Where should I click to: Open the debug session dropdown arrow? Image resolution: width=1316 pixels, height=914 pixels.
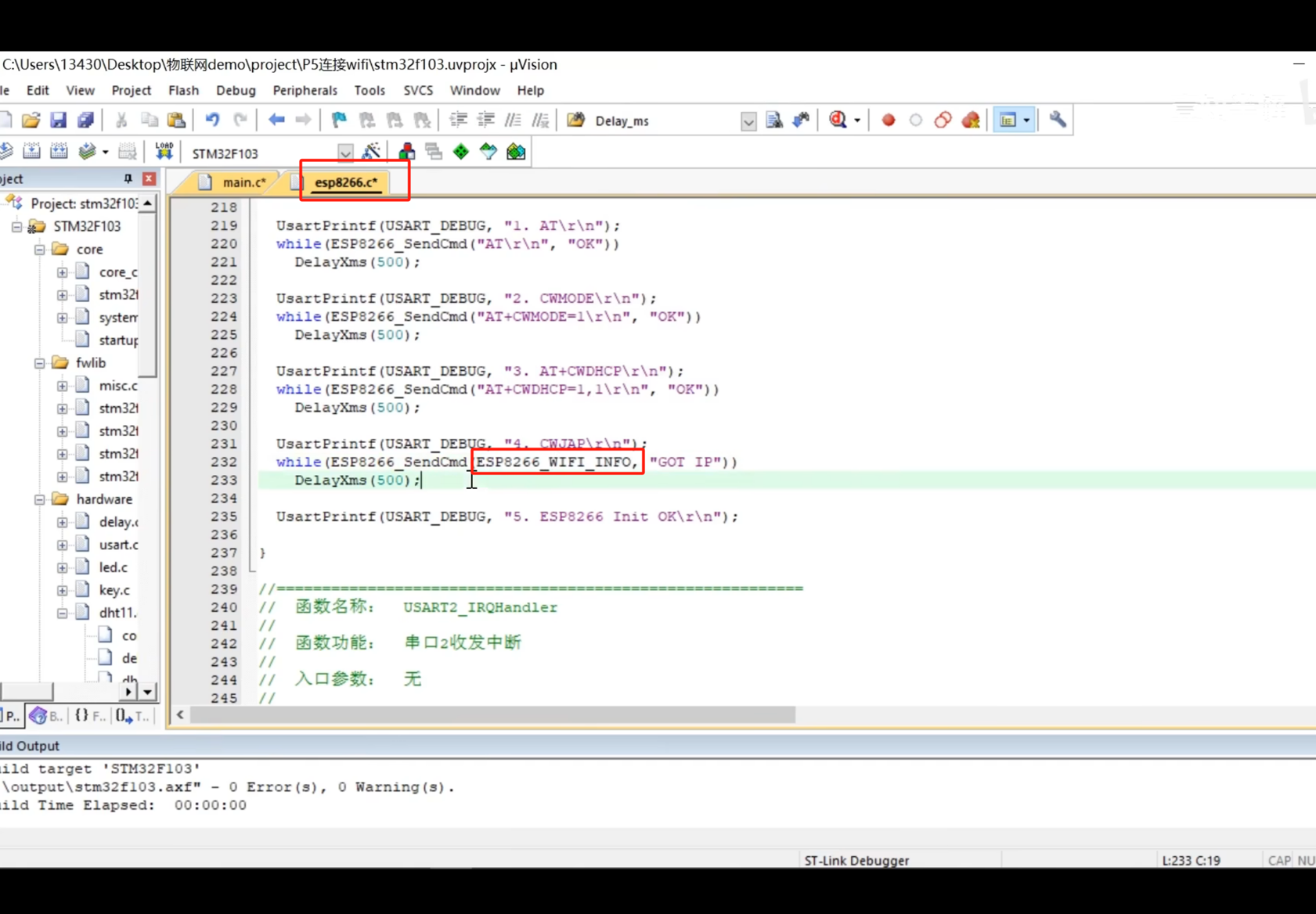click(857, 121)
